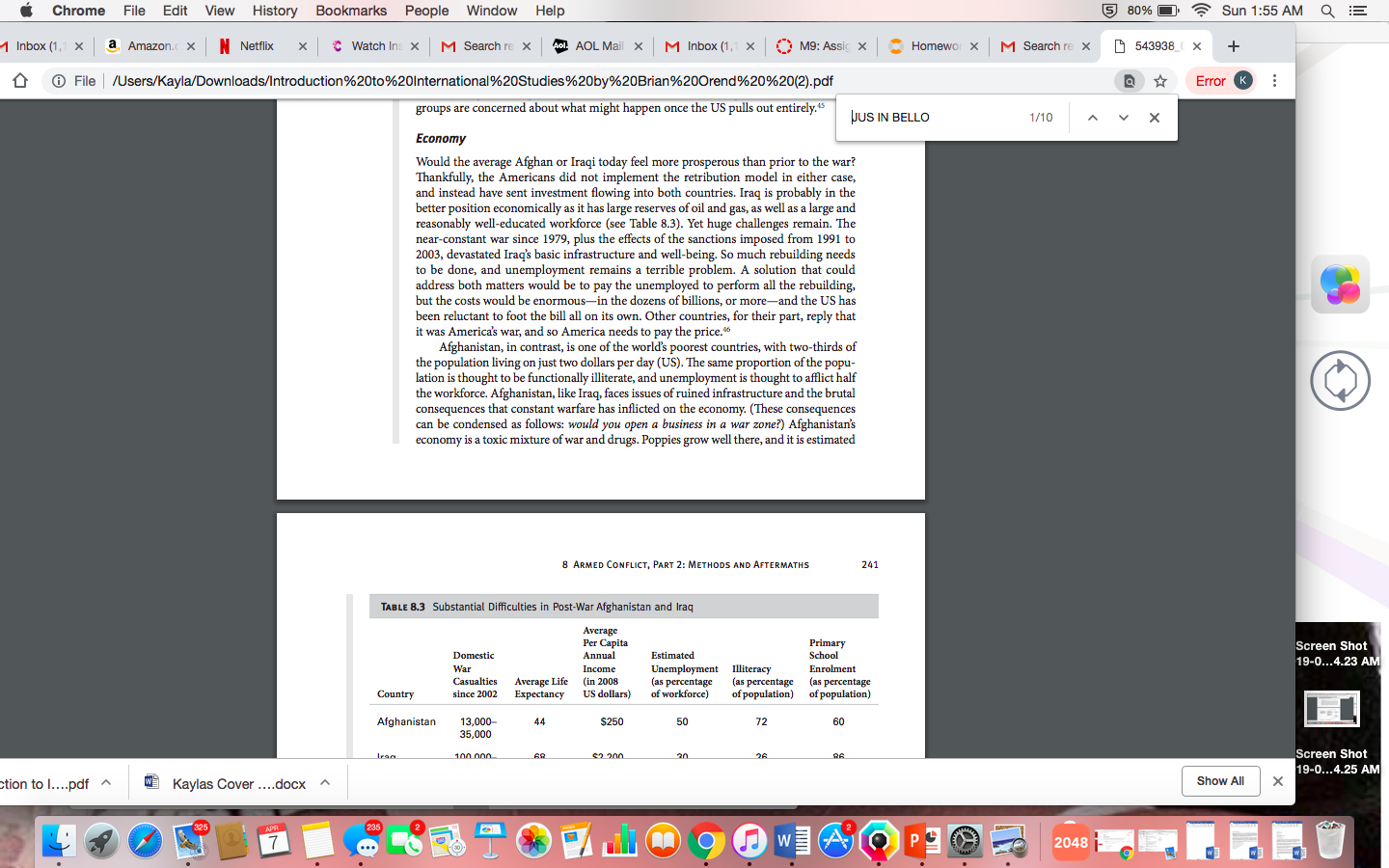Screen dimensions: 1389x868
Task: Open Mail from the dock
Action: 189,841
